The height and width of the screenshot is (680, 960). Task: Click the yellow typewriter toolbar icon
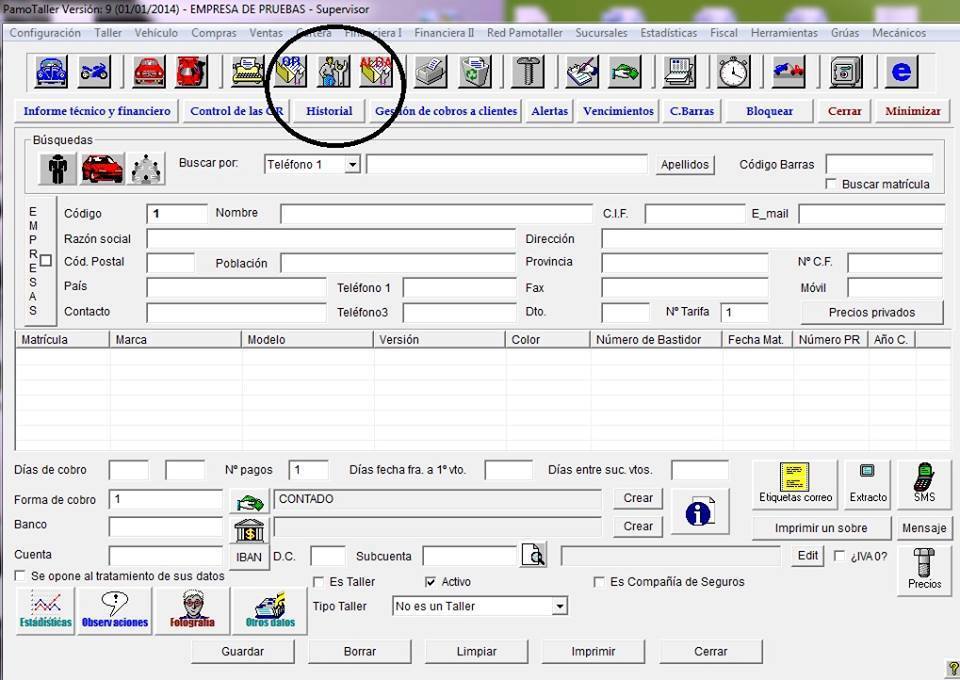pyautogui.click(x=247, y=72)
